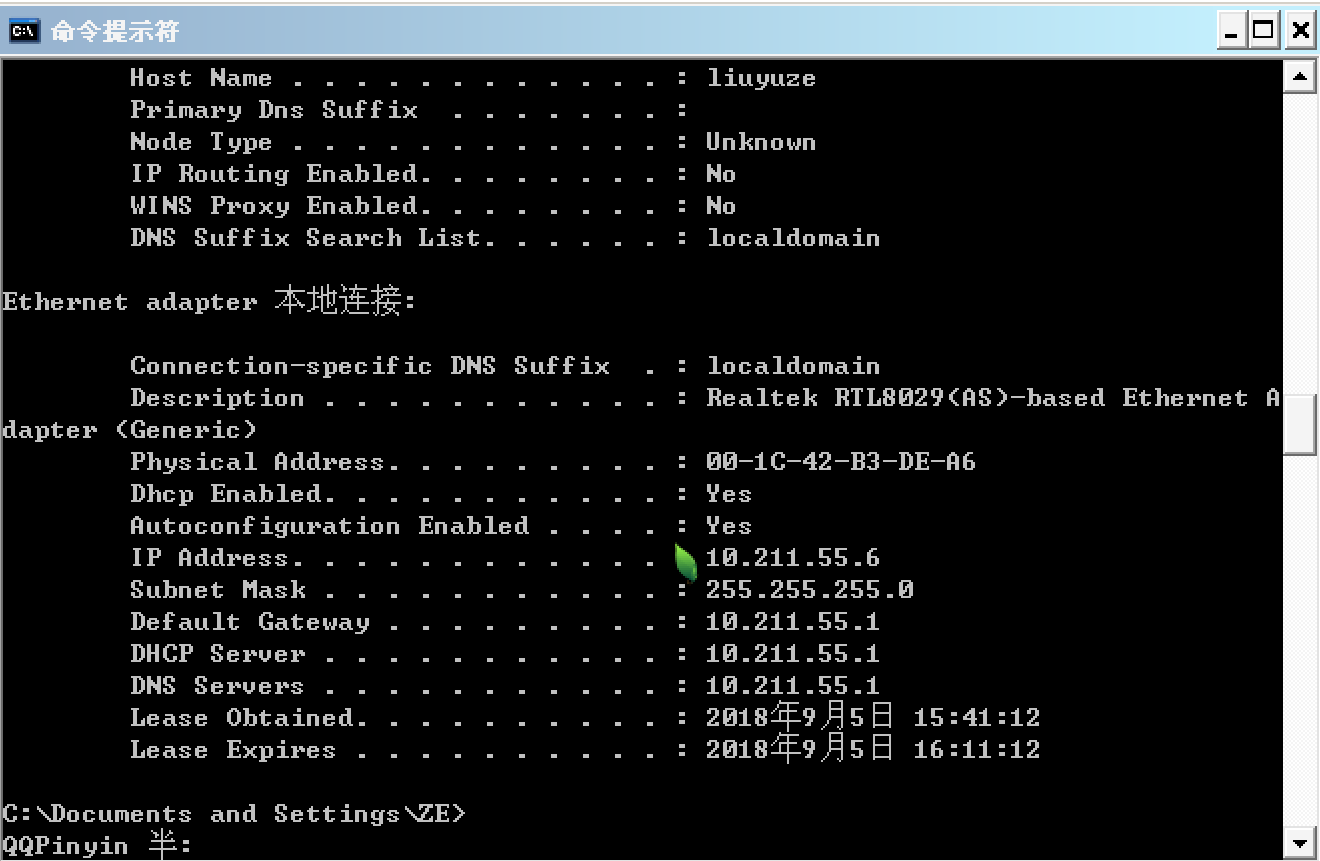Click the scrollbar track above the thumb

(1299, 240)
